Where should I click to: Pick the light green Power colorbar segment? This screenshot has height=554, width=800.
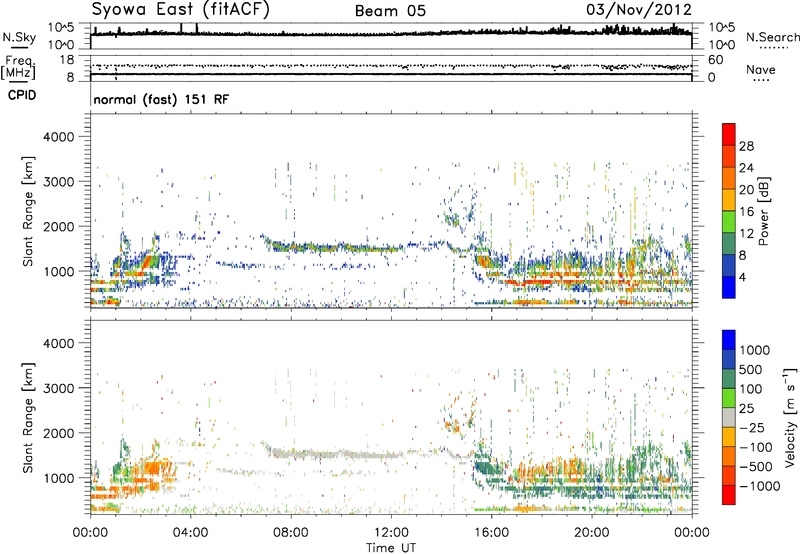(x=729, y=221)
